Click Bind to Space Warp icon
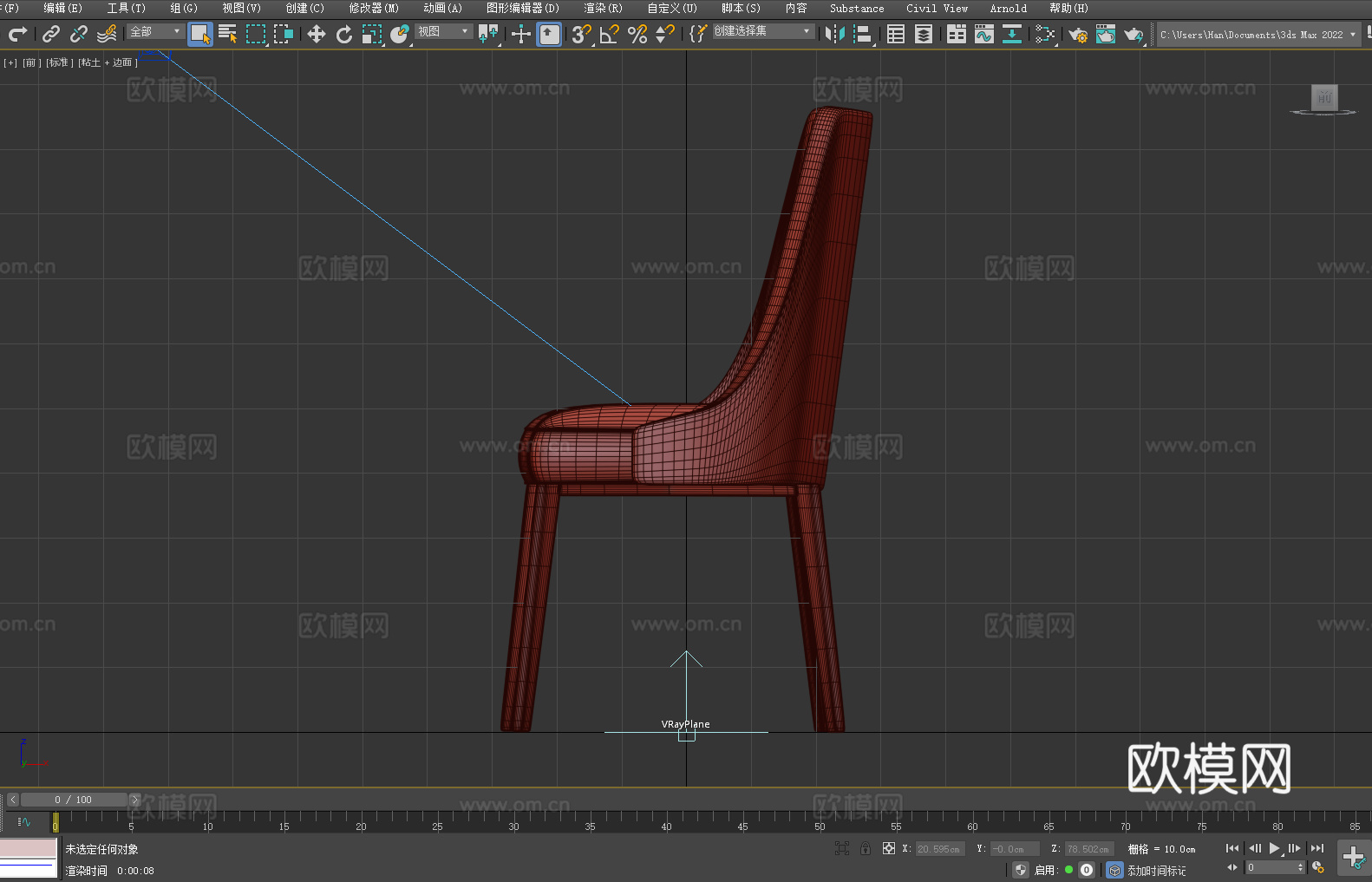This screenshot has height=882, width=1372. (x=107, y=34)
